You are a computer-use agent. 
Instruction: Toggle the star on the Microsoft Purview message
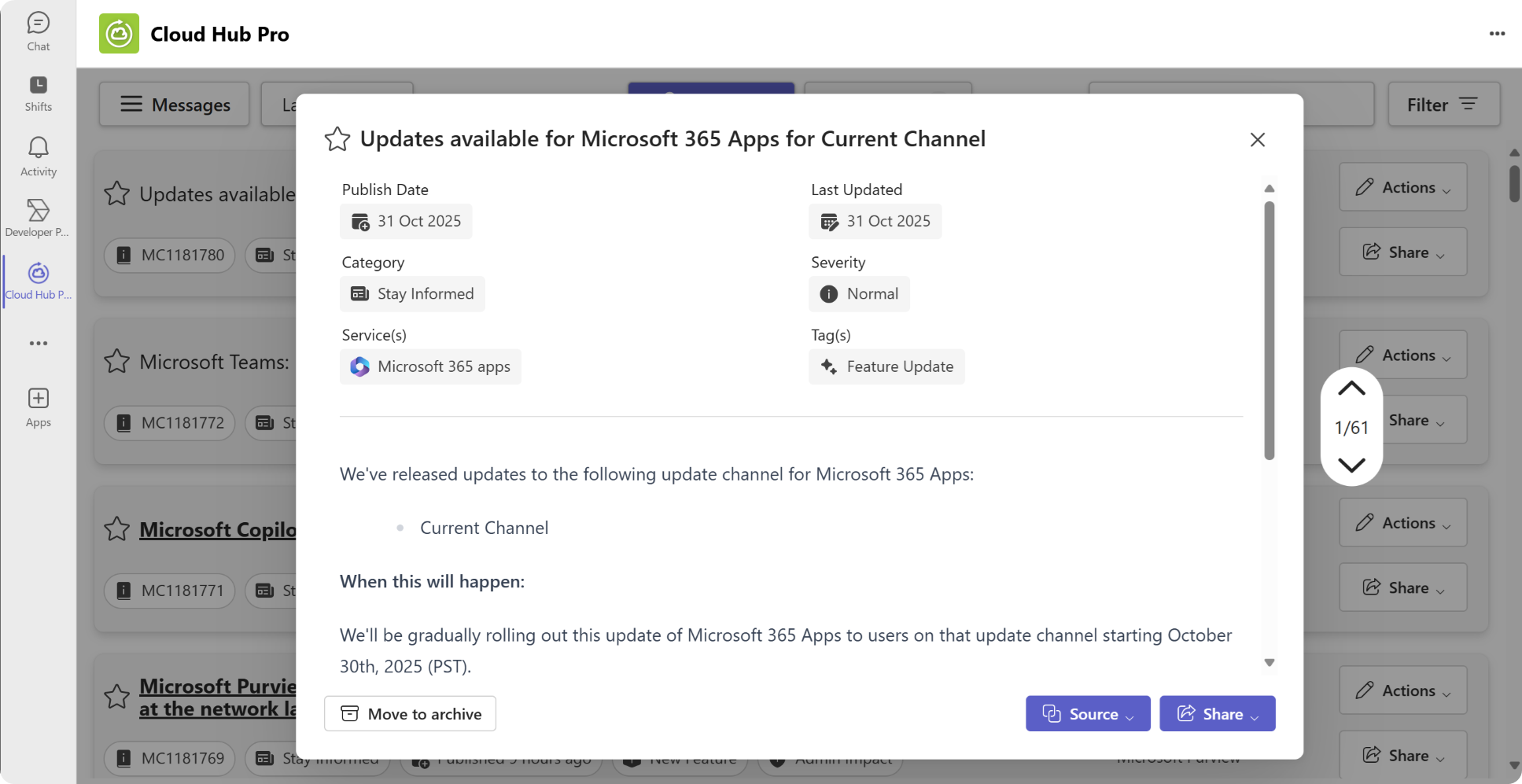(x=116, y=696)
